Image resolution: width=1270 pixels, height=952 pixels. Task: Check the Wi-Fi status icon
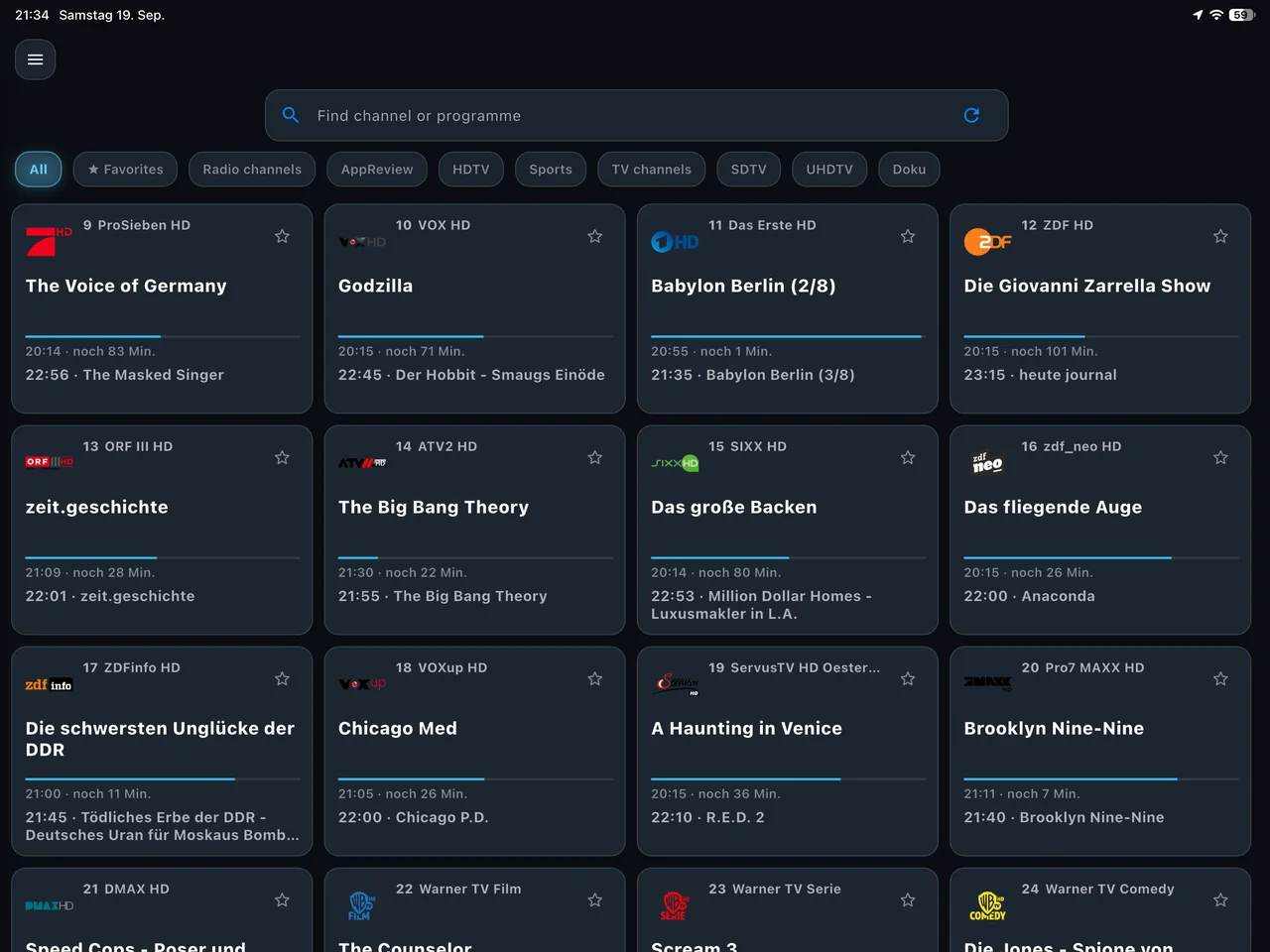[1216, 15]
